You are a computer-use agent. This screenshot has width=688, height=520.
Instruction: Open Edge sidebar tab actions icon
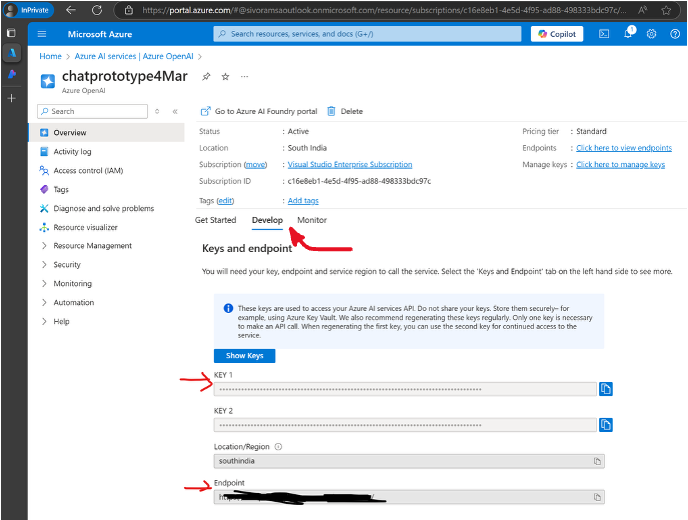pos(11,32)
